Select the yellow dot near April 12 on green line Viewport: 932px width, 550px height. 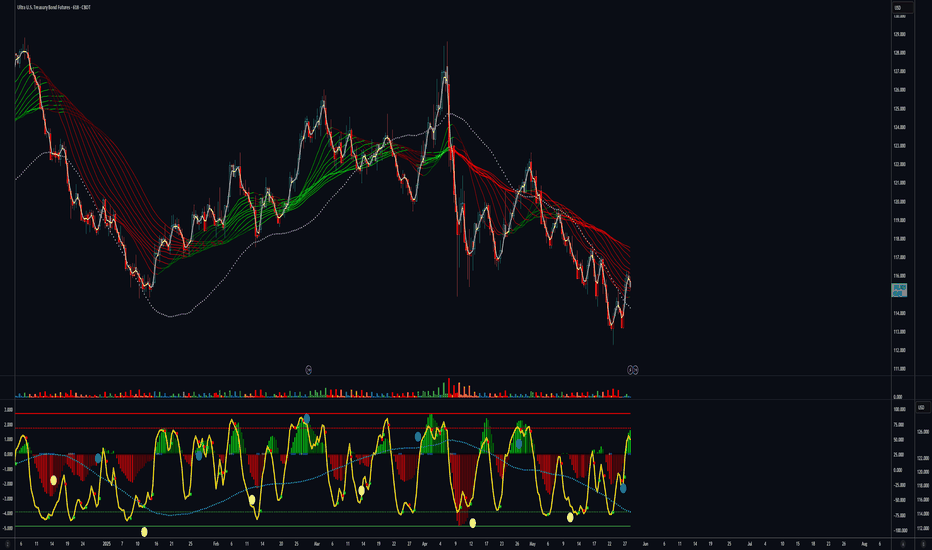coord(473,523)
